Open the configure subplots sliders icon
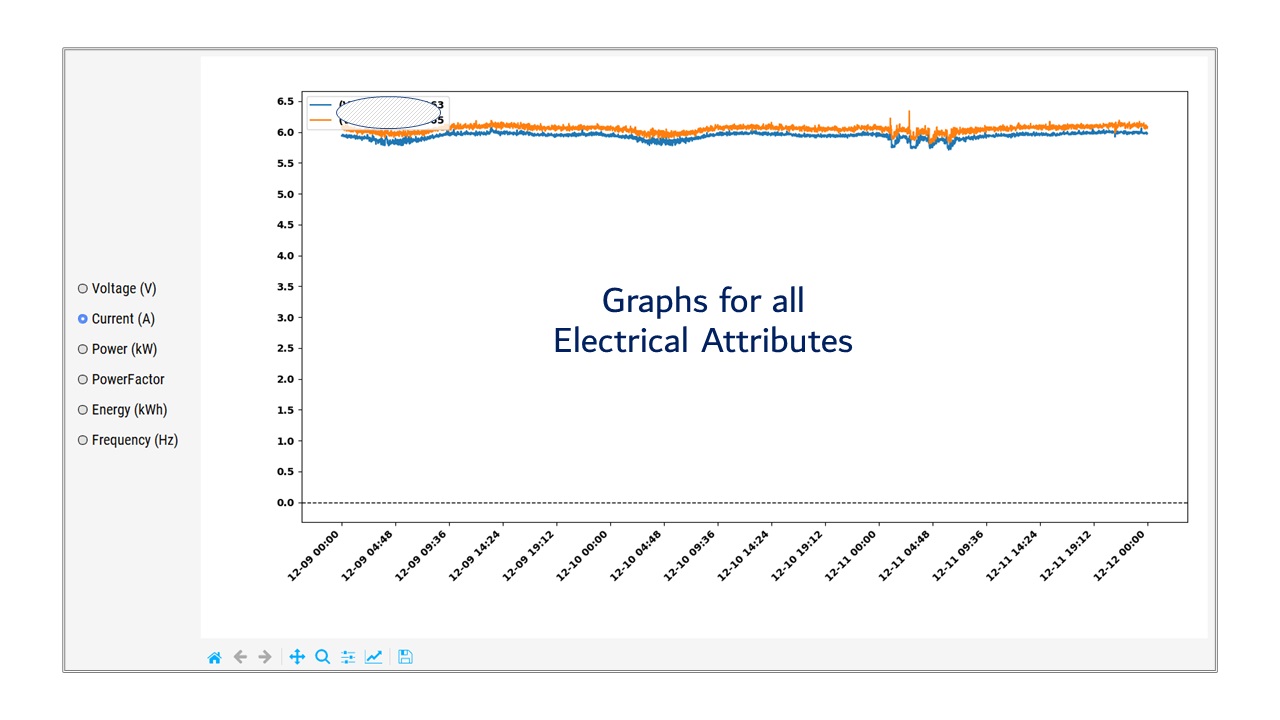The image size is (1280, 720). point(348,657)
